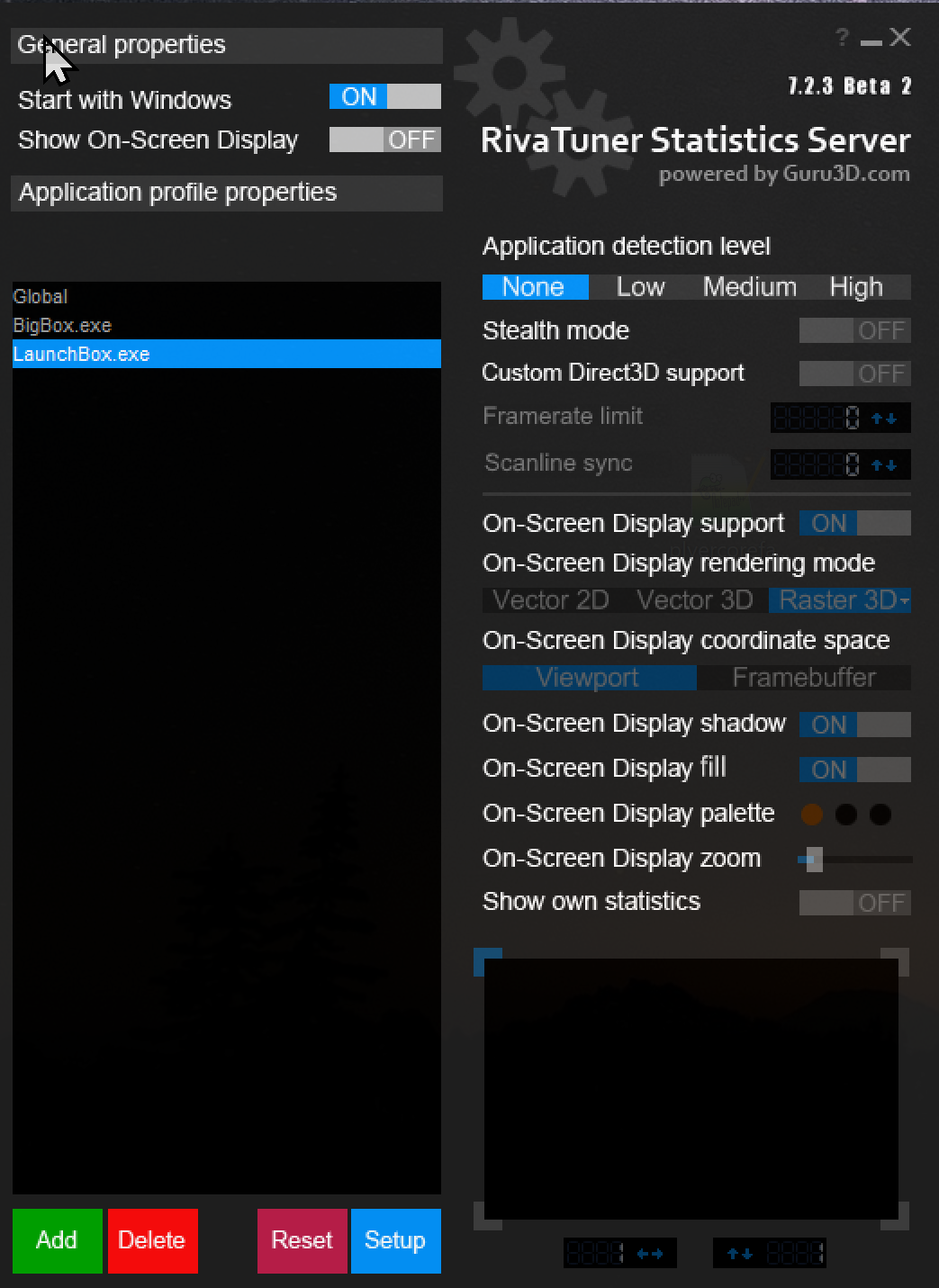Click Framerate limit stepper arrows

tap(884, 419)
